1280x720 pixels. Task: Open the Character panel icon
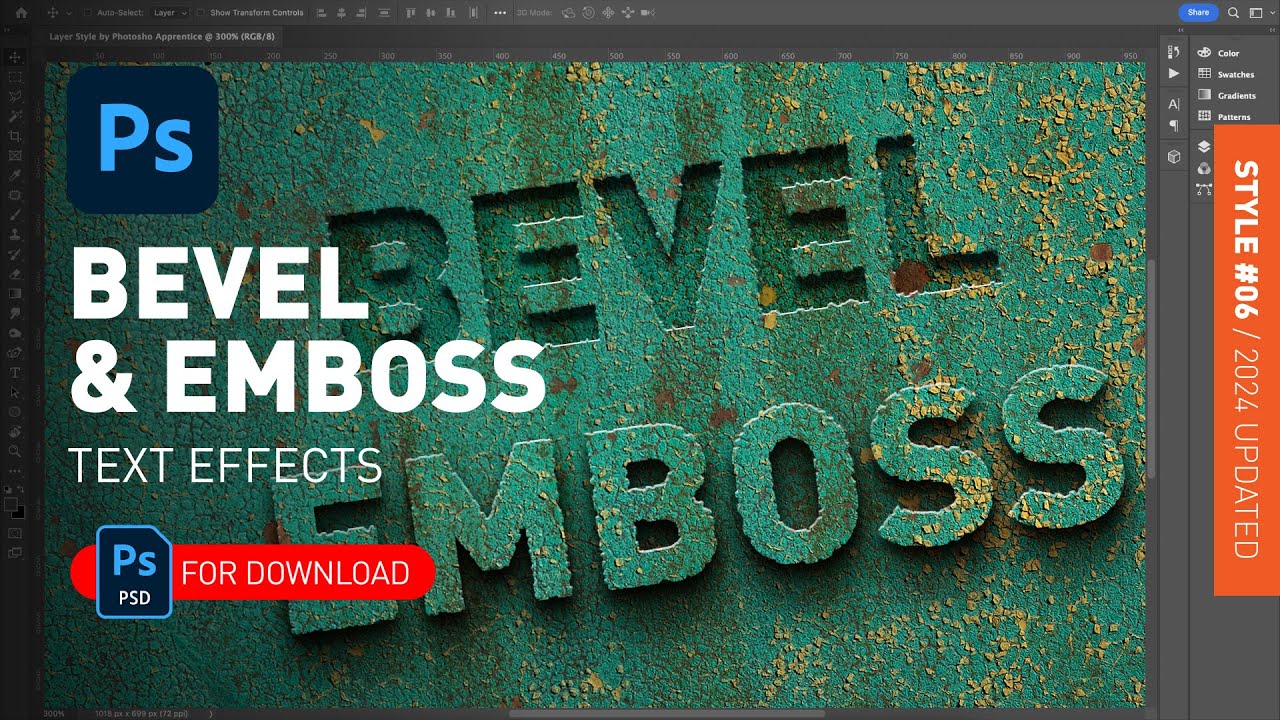tap(1174, 104)
